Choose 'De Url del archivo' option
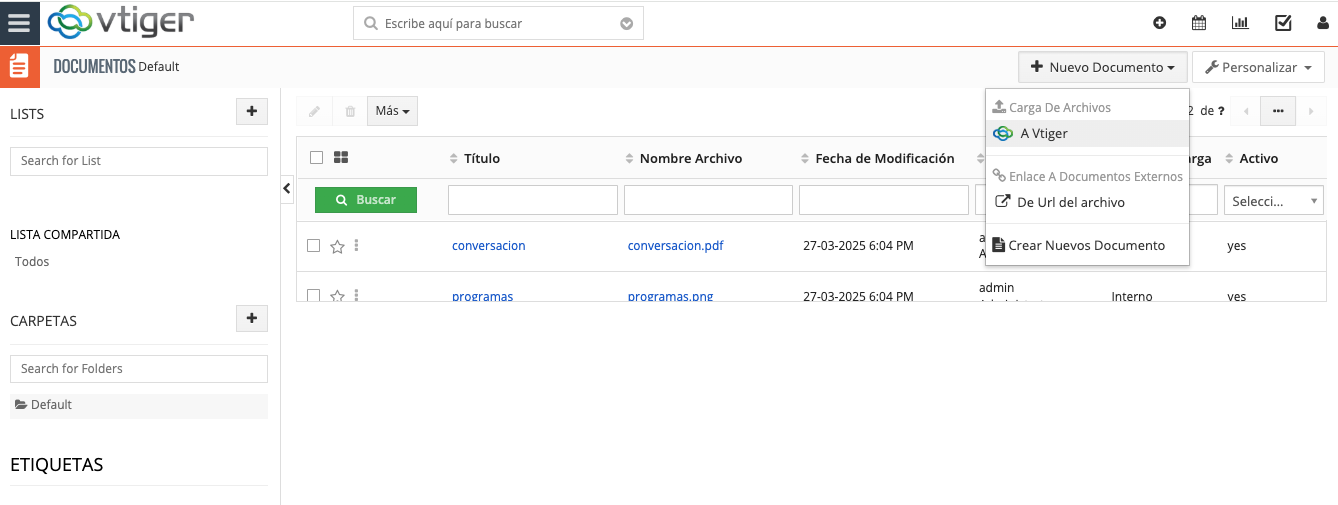This screenshot has width=1338, height=505. tap(1070, 202)
